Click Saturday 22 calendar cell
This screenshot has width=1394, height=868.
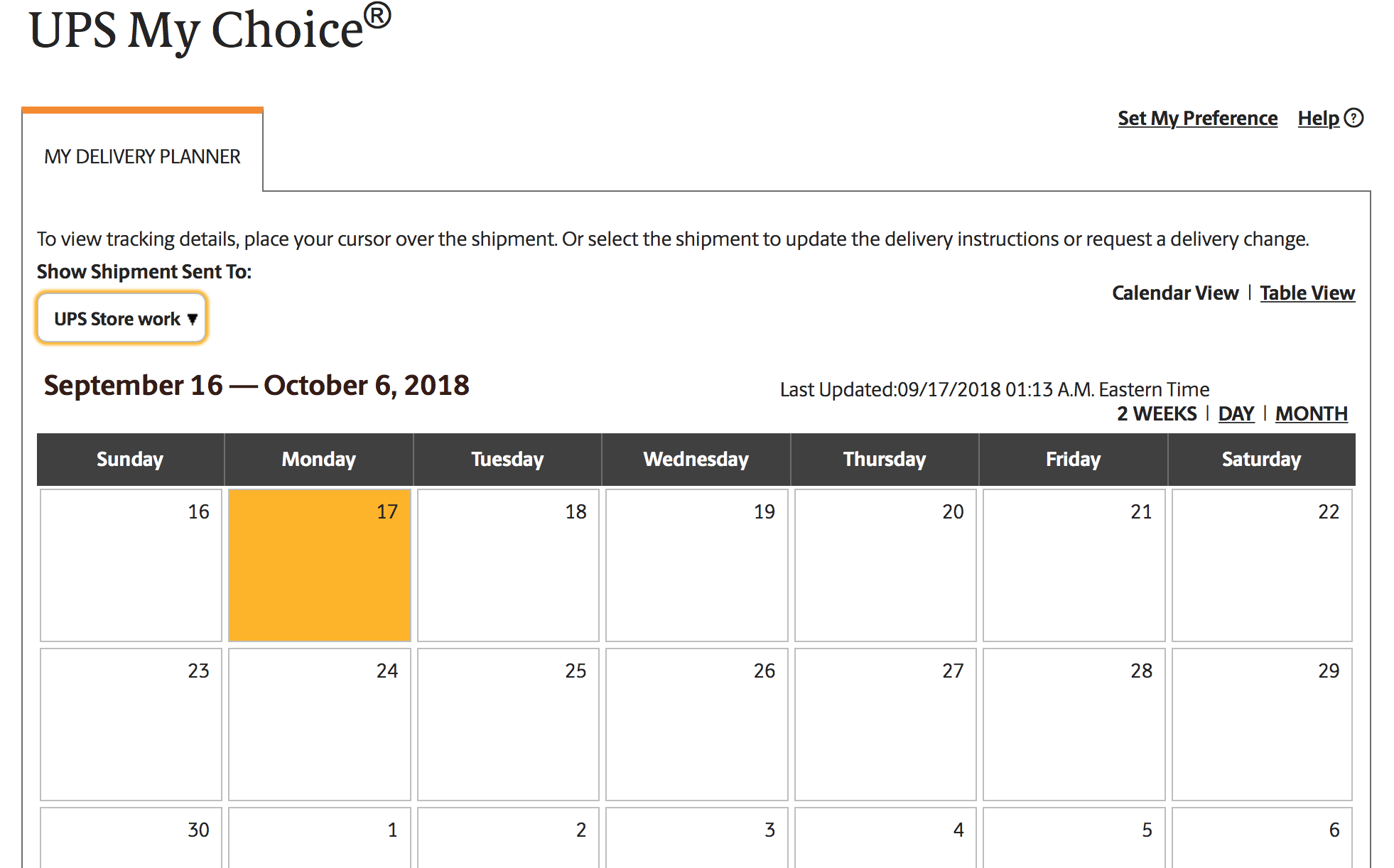click(1262, 565)
